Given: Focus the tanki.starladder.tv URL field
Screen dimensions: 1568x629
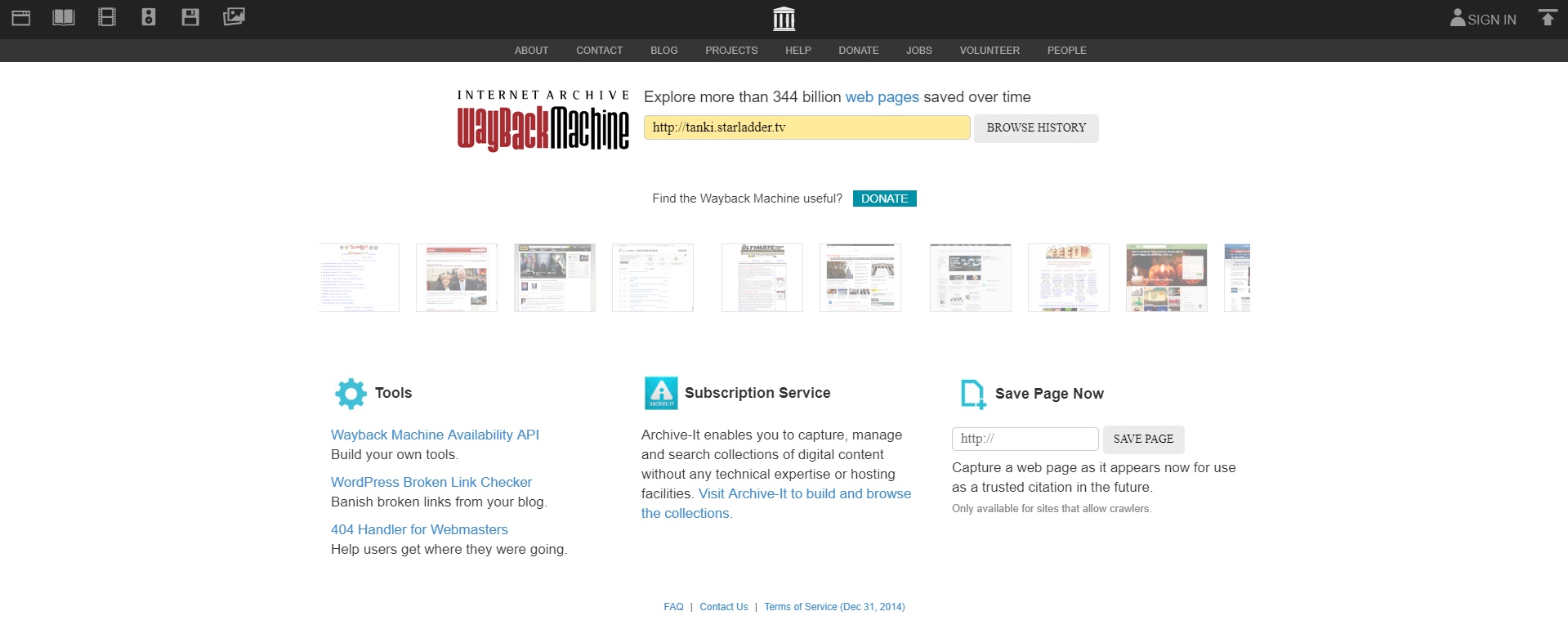Looking at the screenshot, I should pyautogui.click(x=807, y=127).
